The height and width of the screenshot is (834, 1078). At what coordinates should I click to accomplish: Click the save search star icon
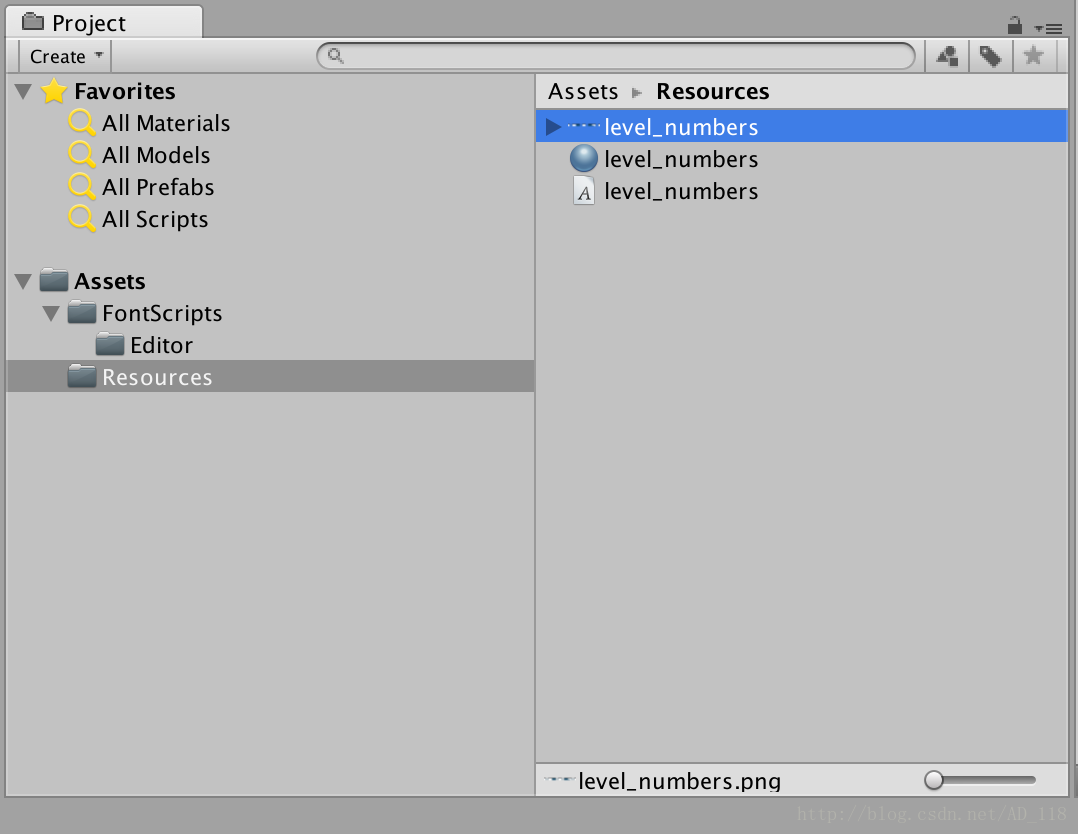(1033, 56)
